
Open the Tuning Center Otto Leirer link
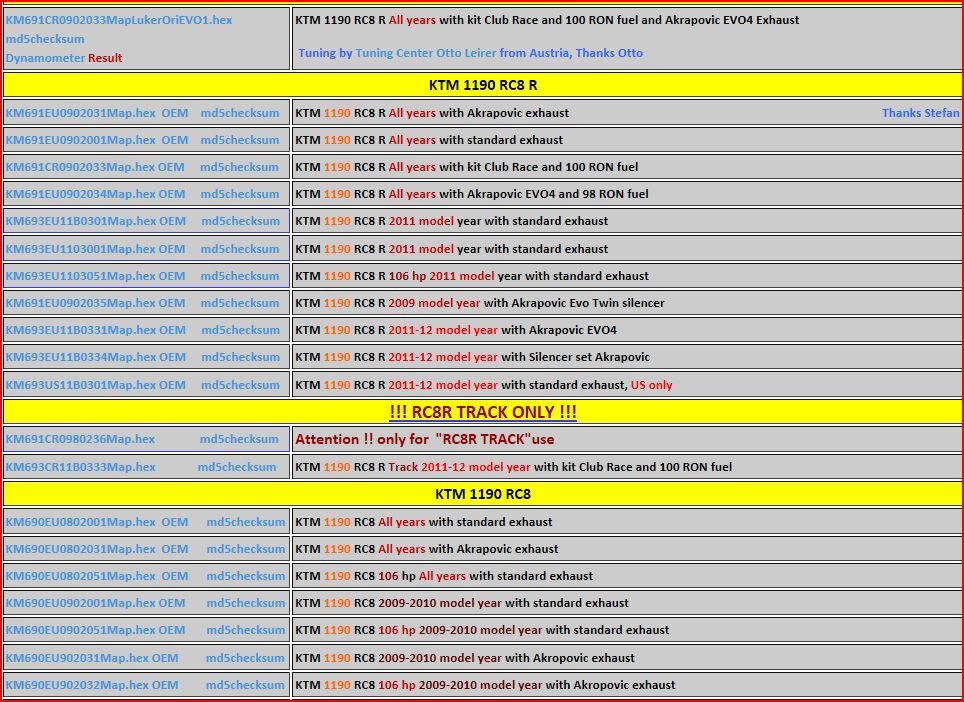point(426,53)
